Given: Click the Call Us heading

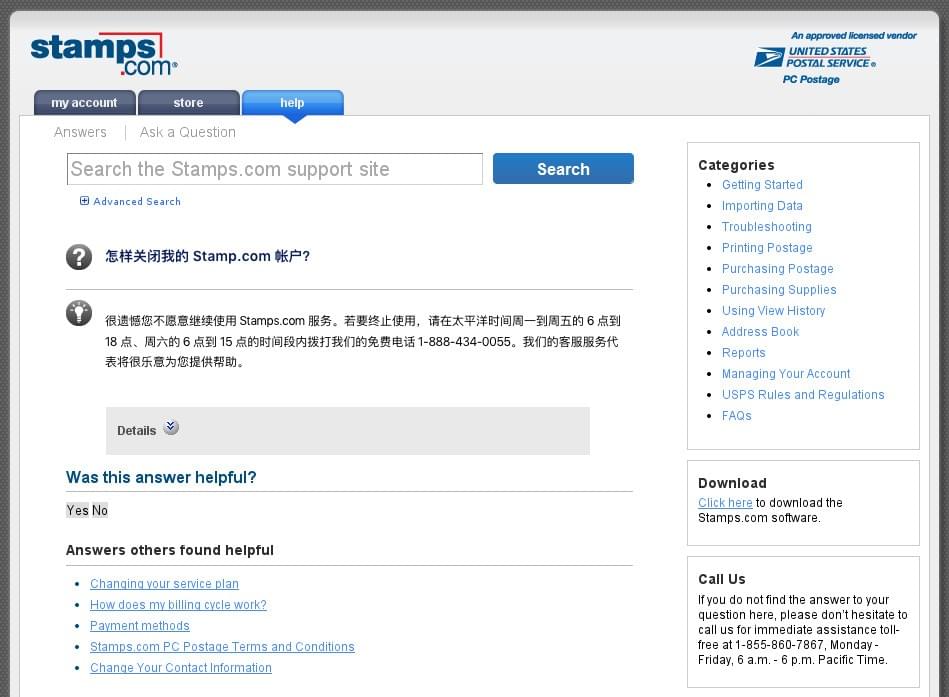Looking at the screenshot, I should [x=721, y=579].
